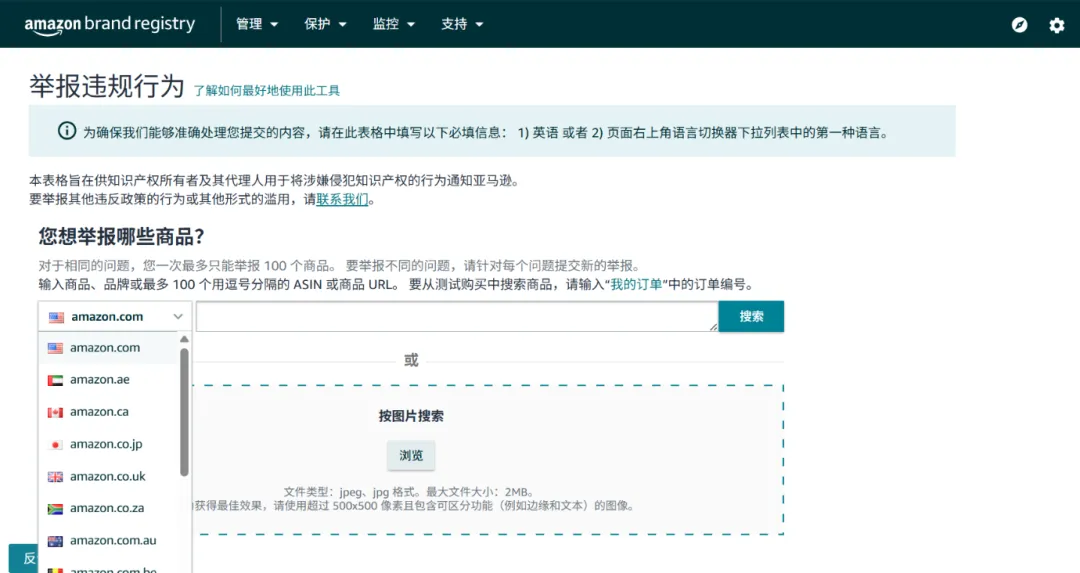Click the Amazon Brand Registry logo
1080x573 pixels.
[x=110, y=25]
